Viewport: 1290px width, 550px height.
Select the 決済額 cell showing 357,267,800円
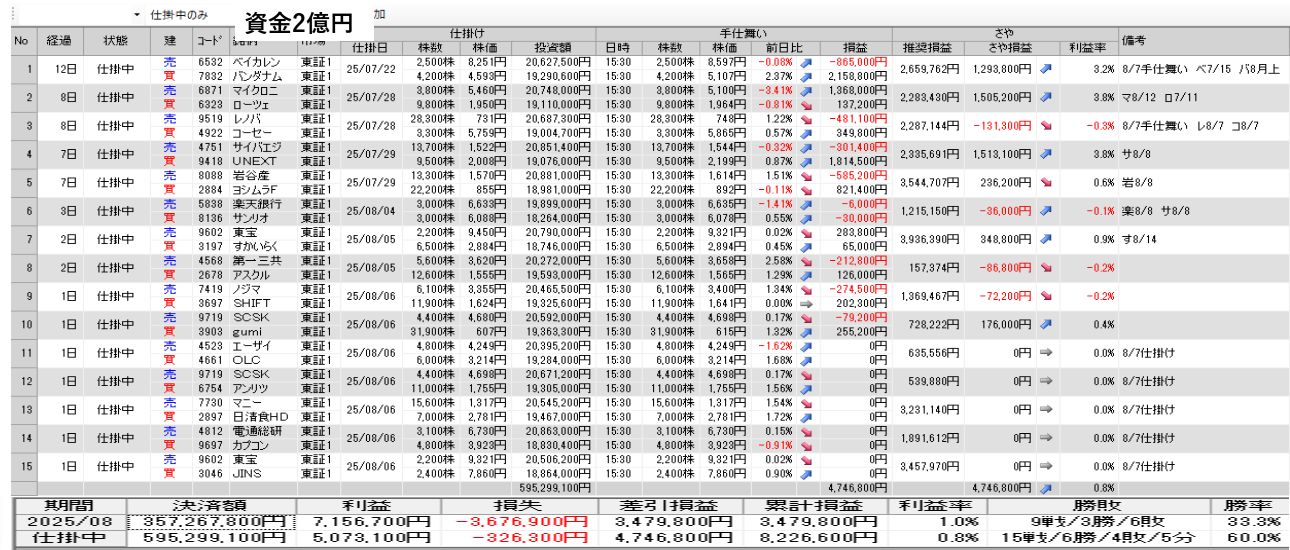tap(208, 522)
